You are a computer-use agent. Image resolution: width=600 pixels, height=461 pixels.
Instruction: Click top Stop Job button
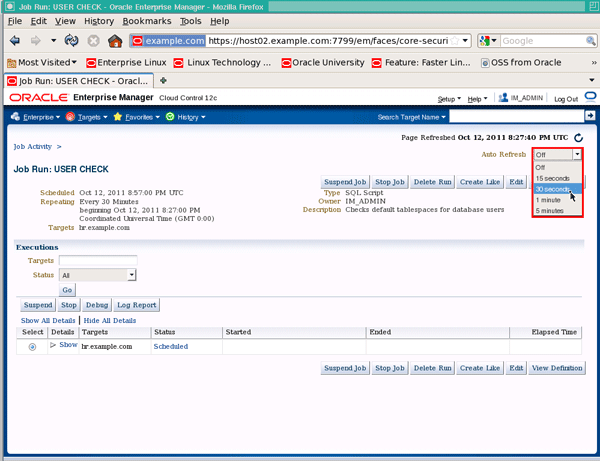click(390, 182)
